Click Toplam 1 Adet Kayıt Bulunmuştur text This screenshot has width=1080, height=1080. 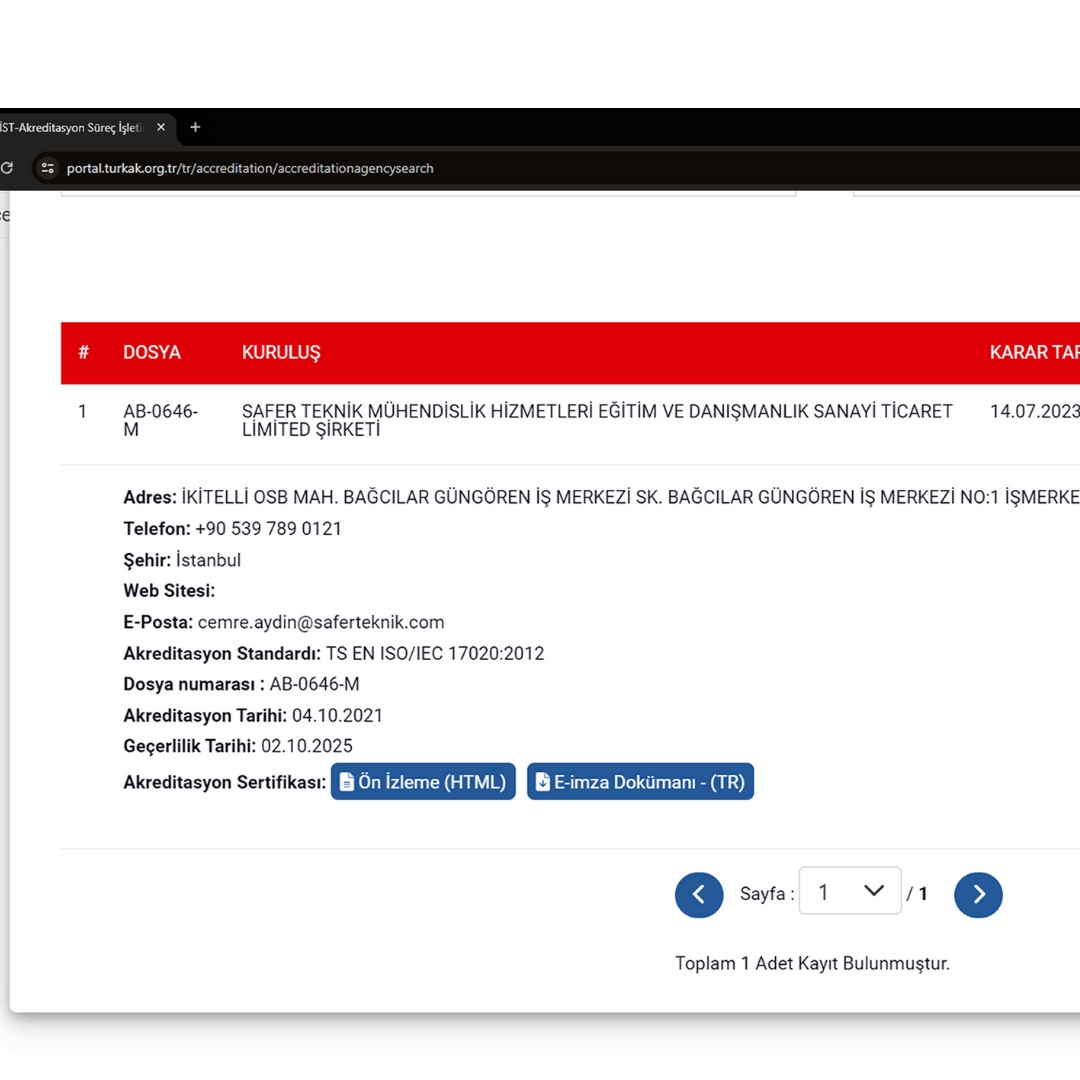pos(812,964)
